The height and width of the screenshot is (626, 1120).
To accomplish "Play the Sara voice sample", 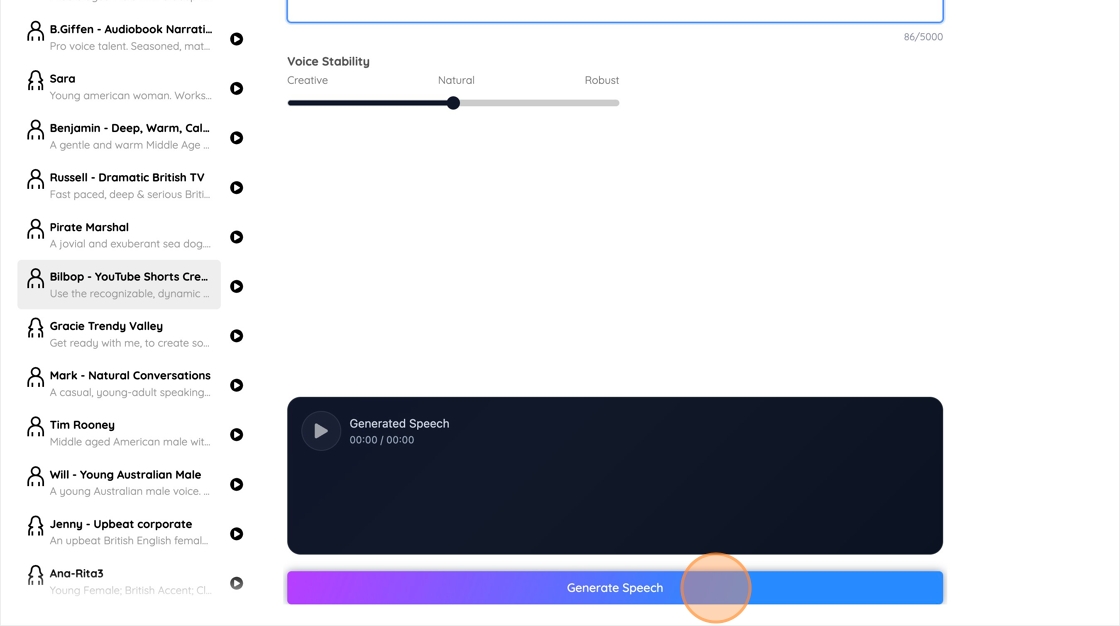I will pyautogui.click(x=236, y=89).
